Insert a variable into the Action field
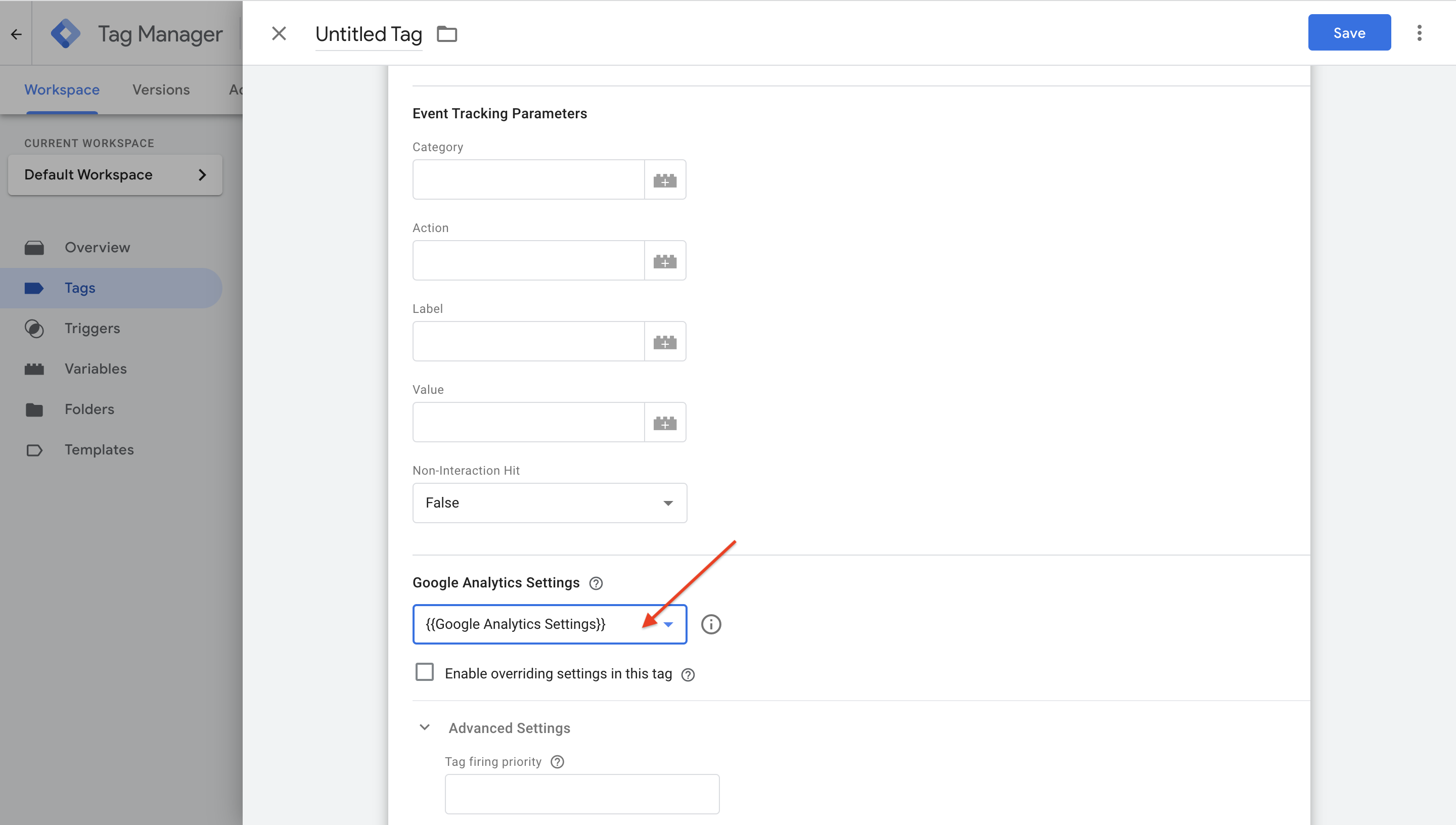This screenshot has height=825, width=1456. click(665, 260)
